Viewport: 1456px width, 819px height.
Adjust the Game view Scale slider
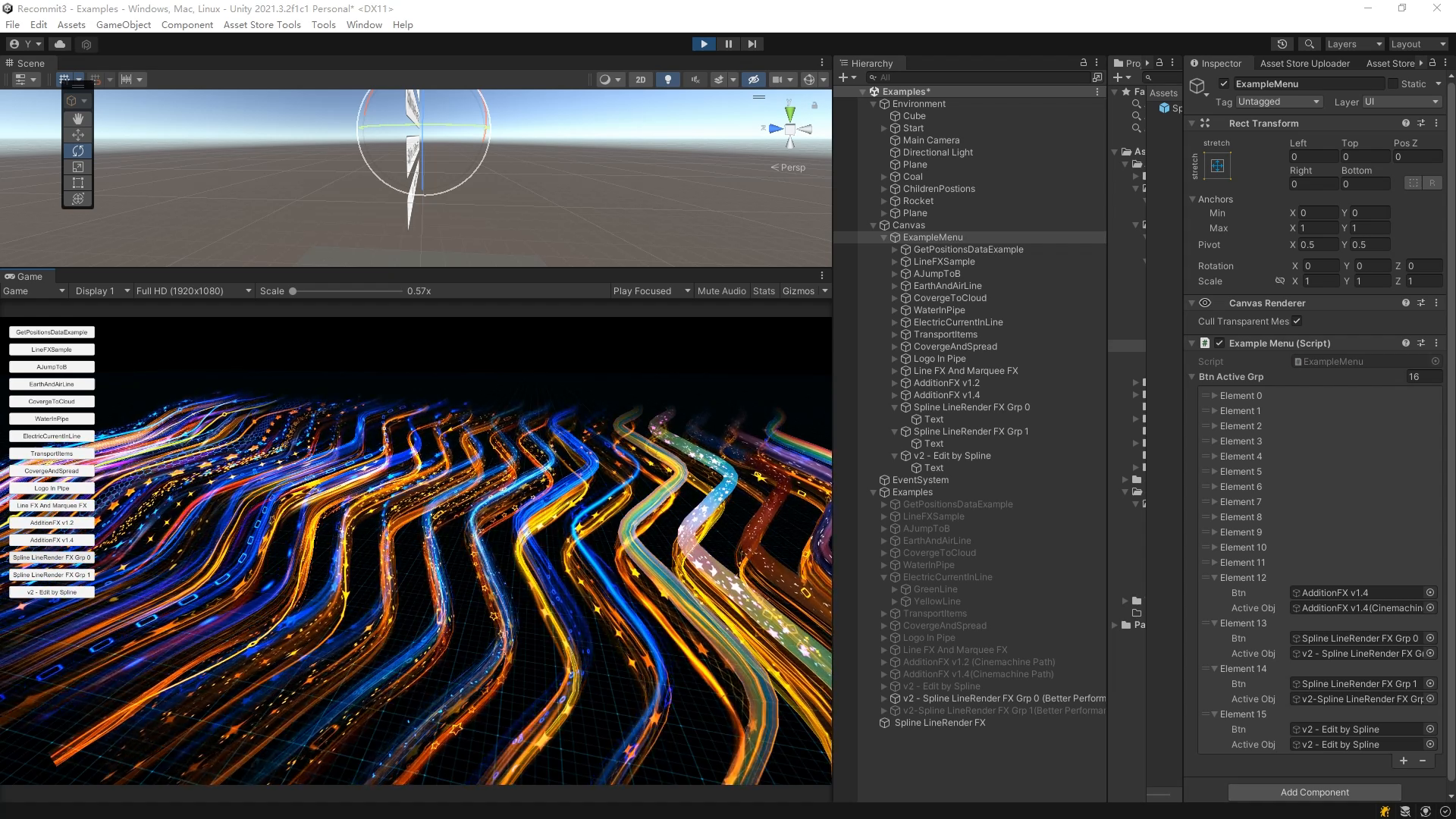pyautogui.click(x=293, y=291)
